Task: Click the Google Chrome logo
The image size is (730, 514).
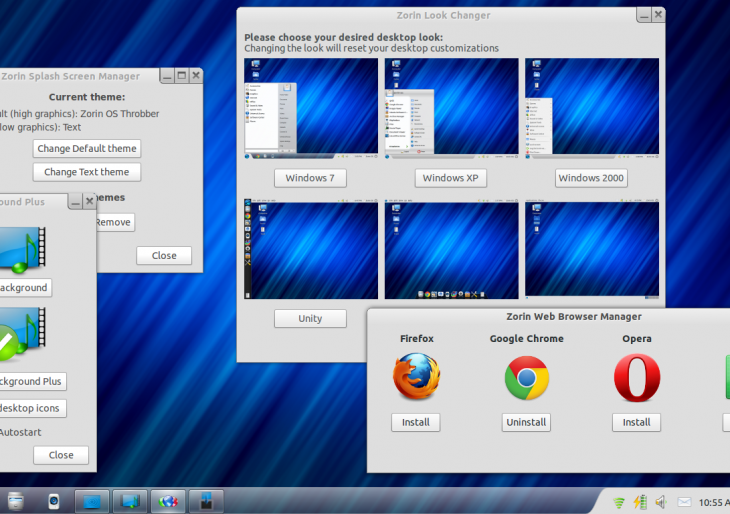Action: [526, 379]
